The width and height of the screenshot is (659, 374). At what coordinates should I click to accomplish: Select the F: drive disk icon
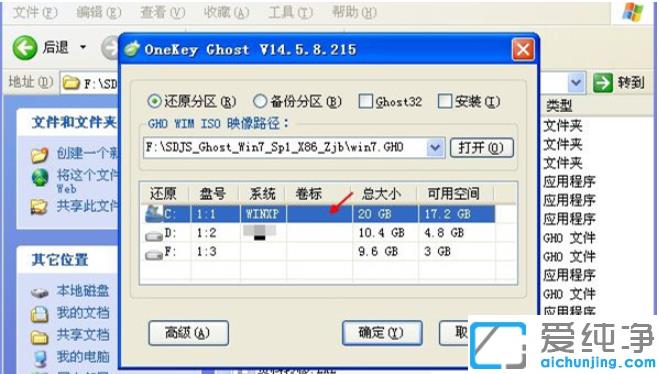pyautogui.click(x=154, y=254)
